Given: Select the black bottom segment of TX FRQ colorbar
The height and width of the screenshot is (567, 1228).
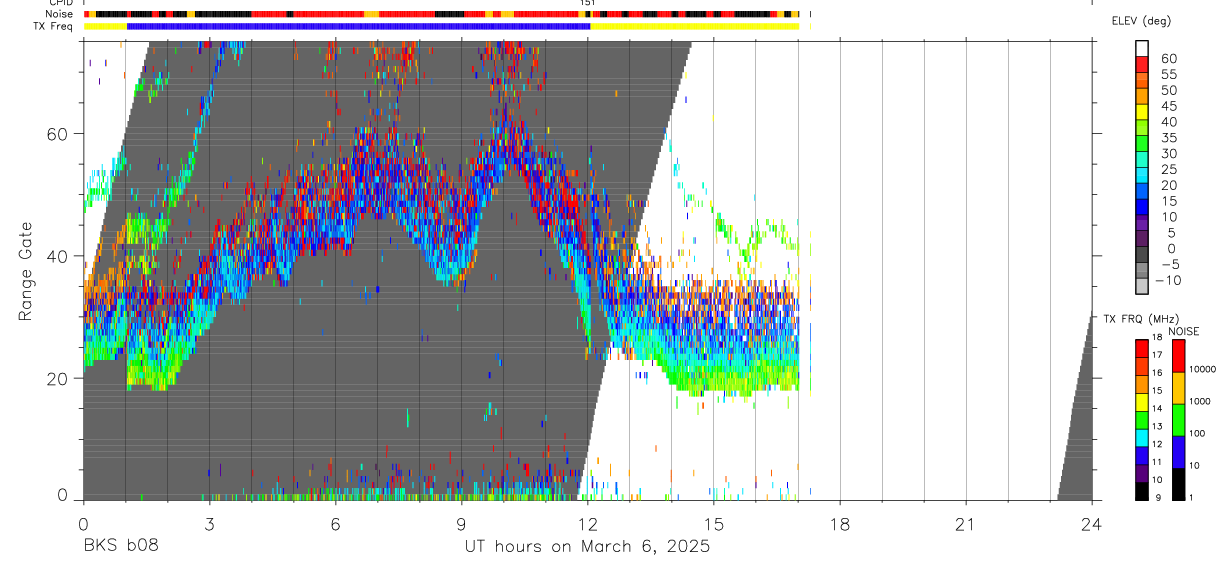Looking at the screenshot, I should (1142, 492).
